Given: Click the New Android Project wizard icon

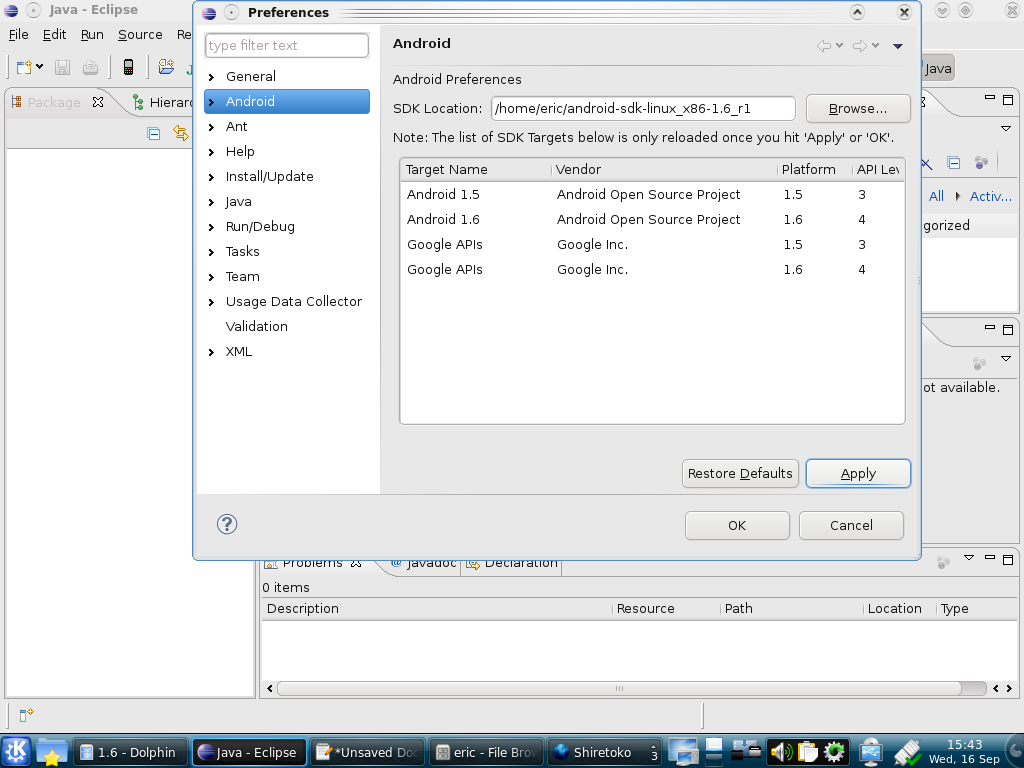Looking at the screenshot, I should [167, 66].
